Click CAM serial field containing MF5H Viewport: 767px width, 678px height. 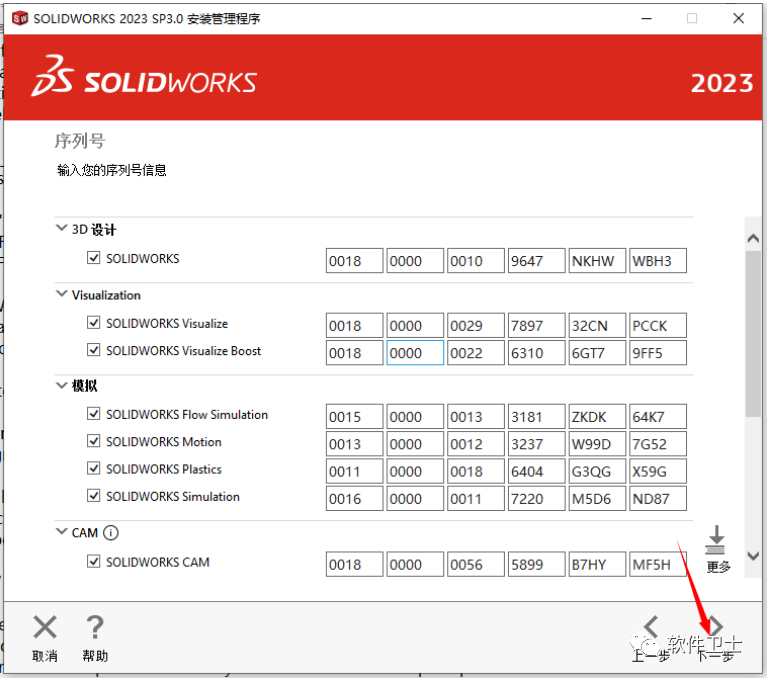(x=658, y=564)
